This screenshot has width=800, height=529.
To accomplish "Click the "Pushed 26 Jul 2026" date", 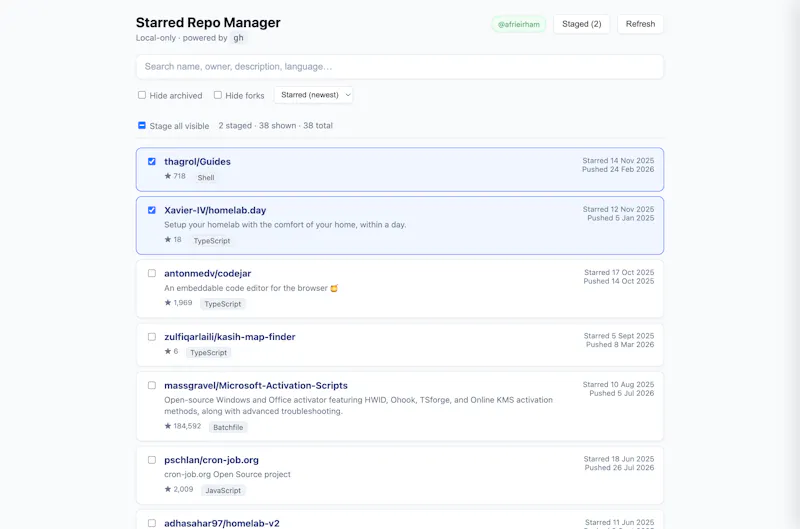I will 619,468.
